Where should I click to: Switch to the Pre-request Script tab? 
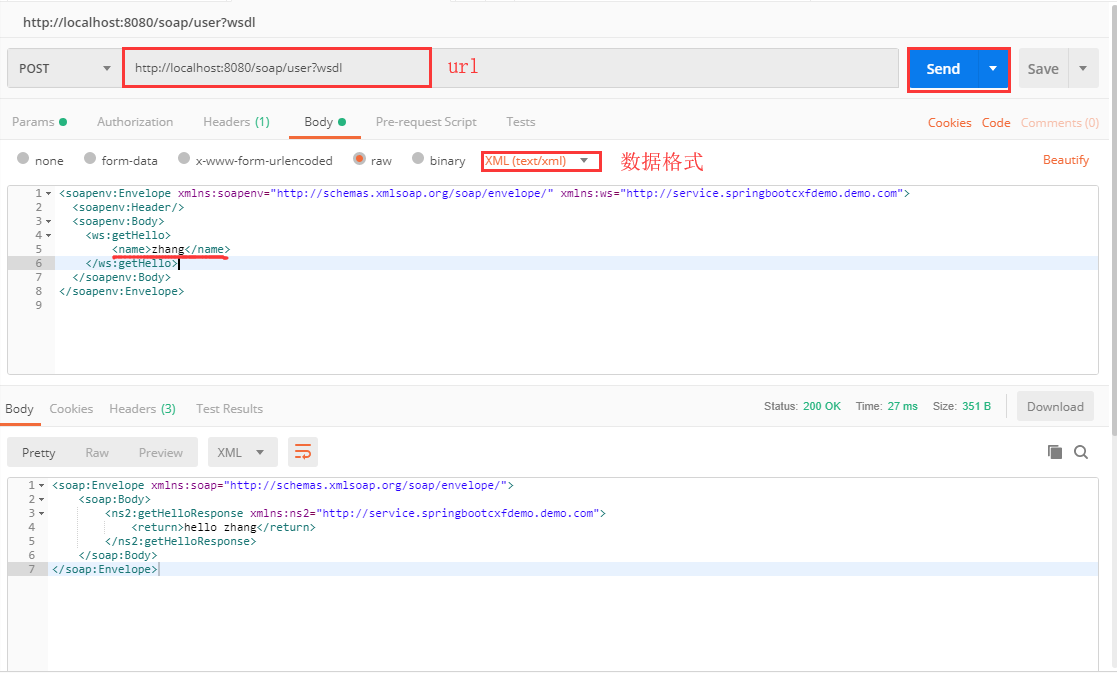click(x=426, y=121)
